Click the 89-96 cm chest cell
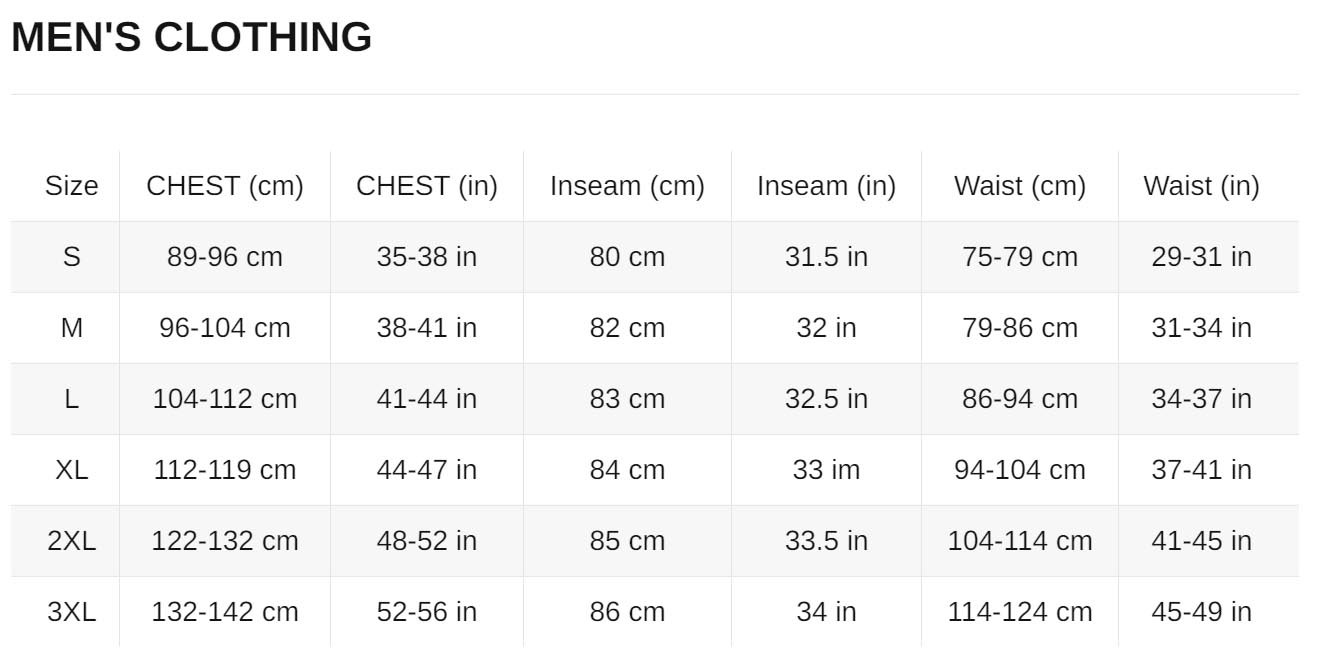 (225, 257)
